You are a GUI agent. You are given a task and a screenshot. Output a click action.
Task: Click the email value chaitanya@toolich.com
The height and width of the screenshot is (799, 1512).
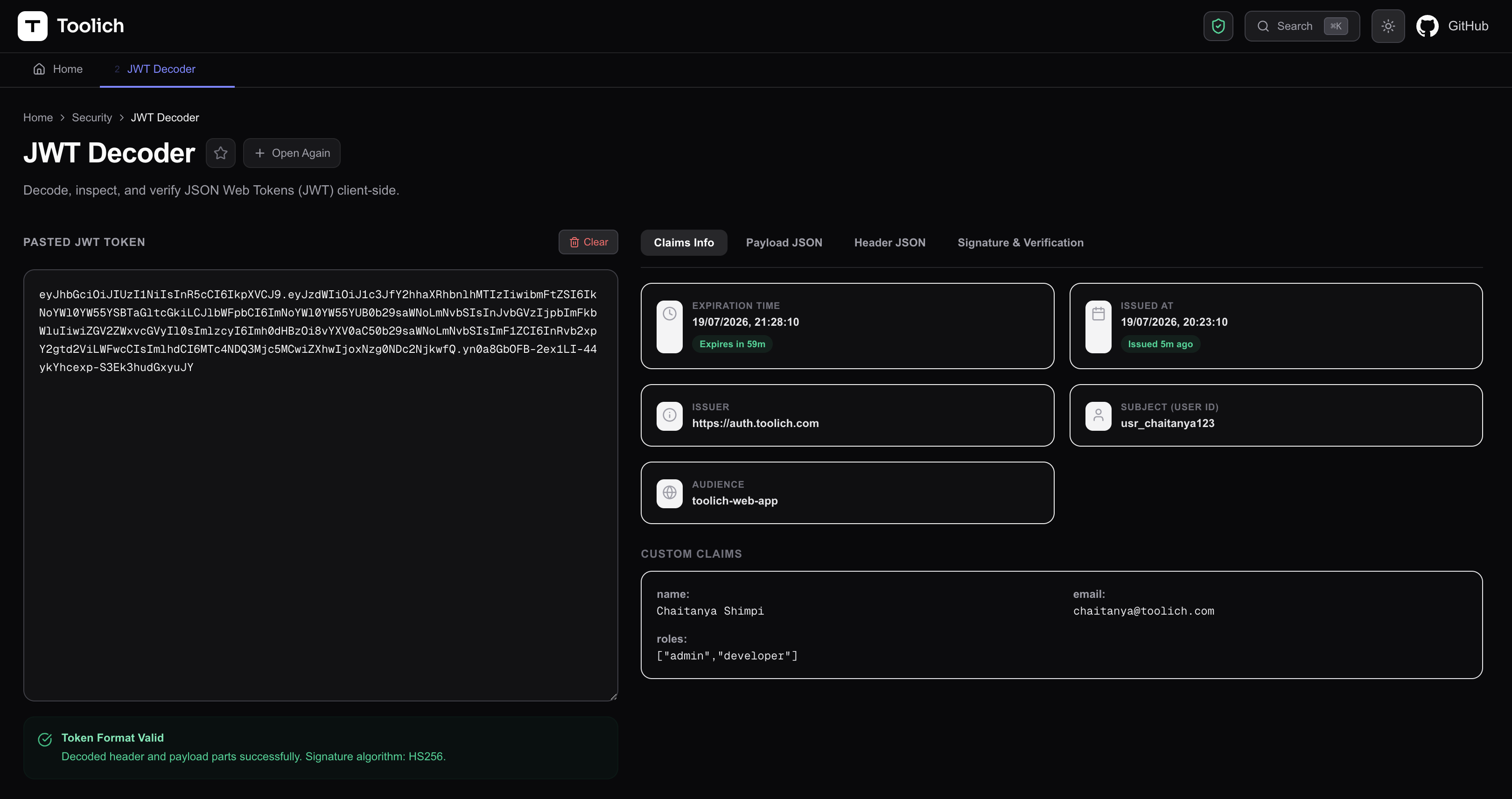[x=1143, y=611]
